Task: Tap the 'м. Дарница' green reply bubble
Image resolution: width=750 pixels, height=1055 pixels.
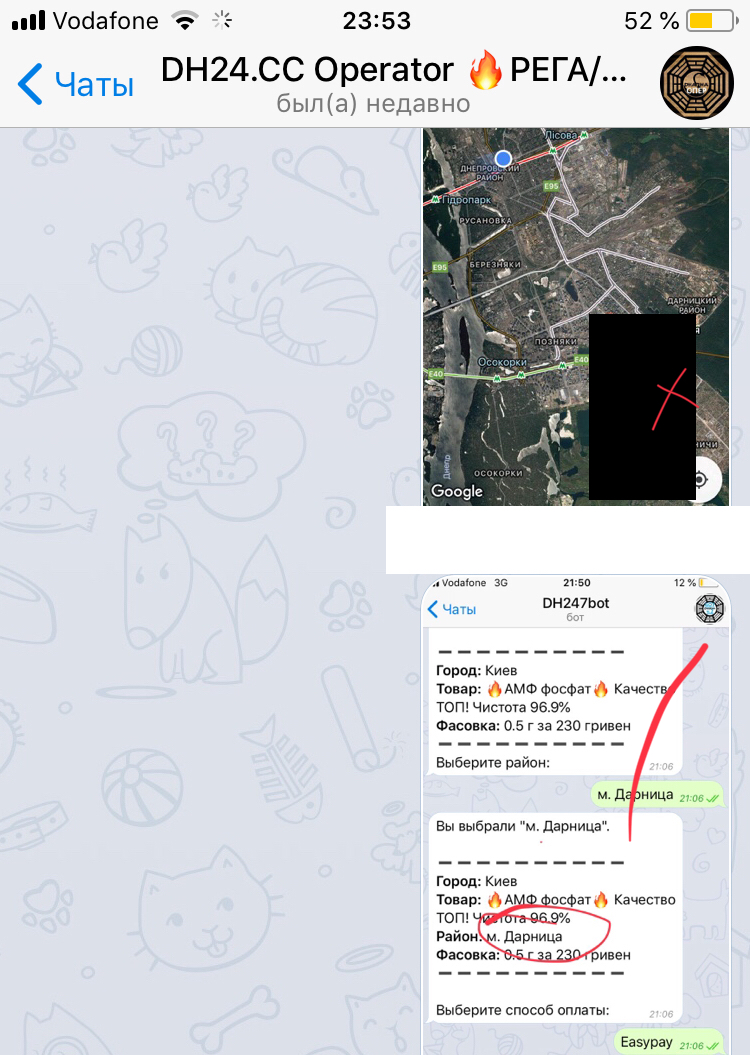Action: 657,795
